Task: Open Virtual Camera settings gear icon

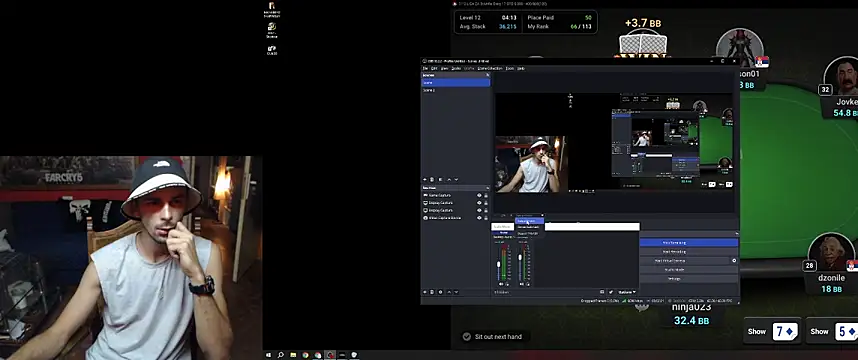Action: 734,260
